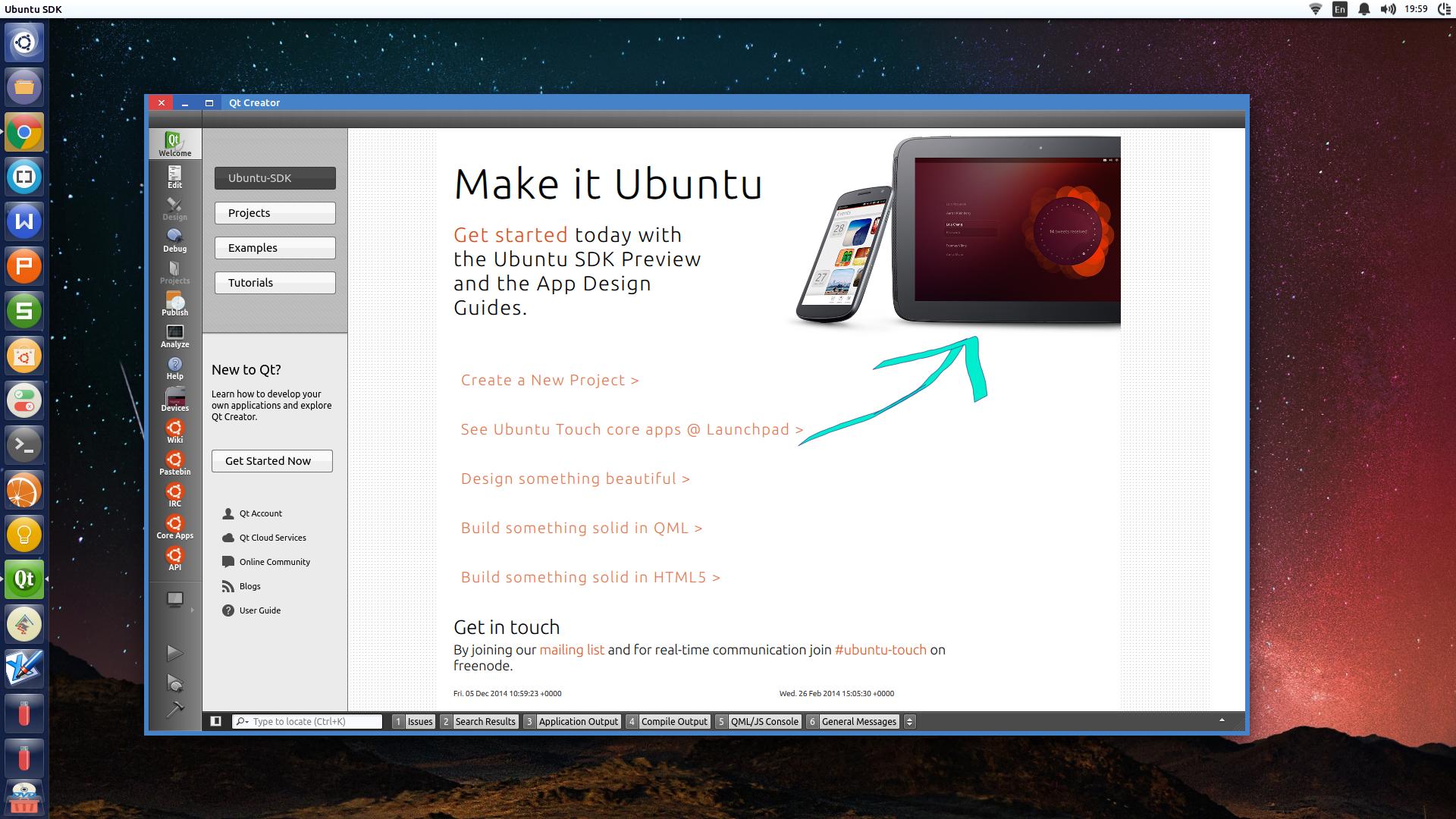1456x819 pixels.
Task: Toggle the left sidebar visibility button
Action: (x=215, y=721)
